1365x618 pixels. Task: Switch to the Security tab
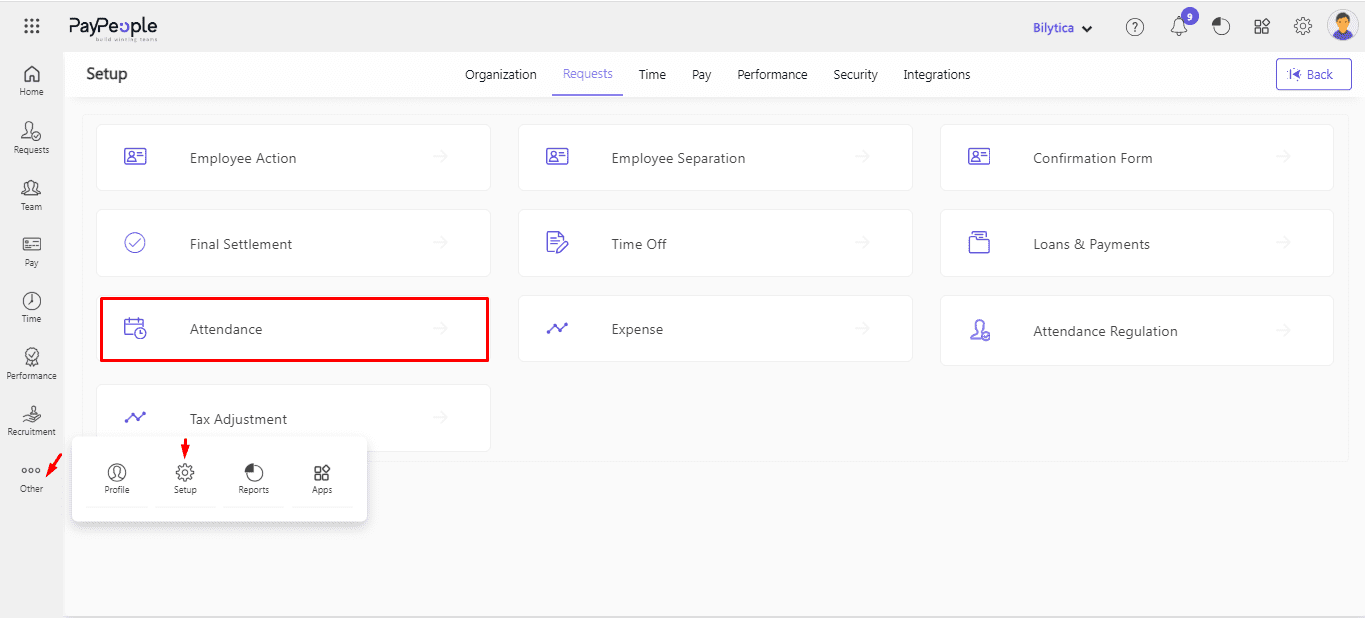(855, 75)
